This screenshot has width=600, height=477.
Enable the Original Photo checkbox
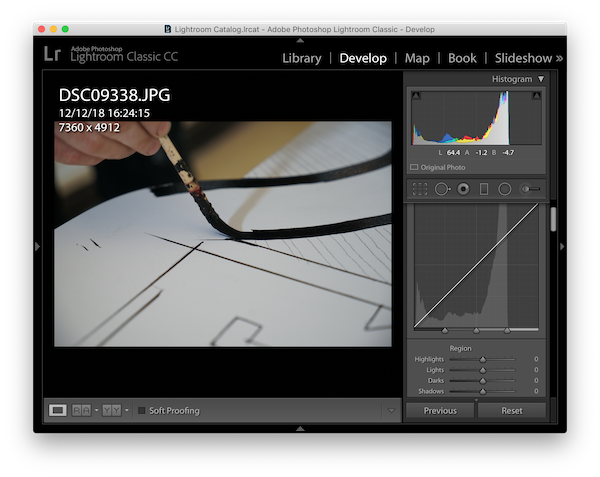[414, 167]
